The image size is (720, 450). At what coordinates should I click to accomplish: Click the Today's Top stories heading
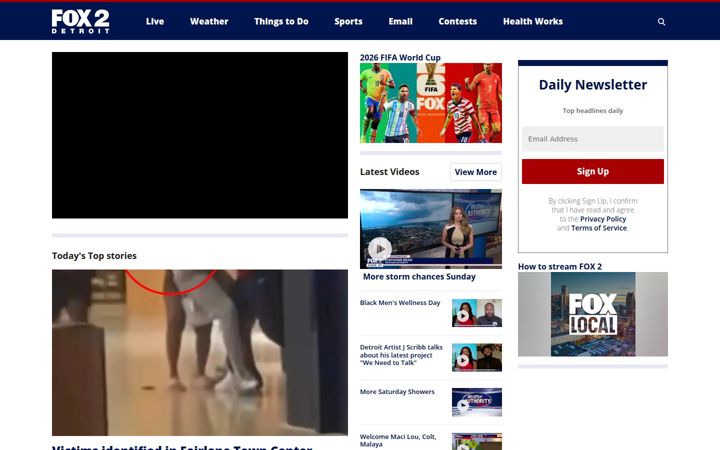coord(94,256)
